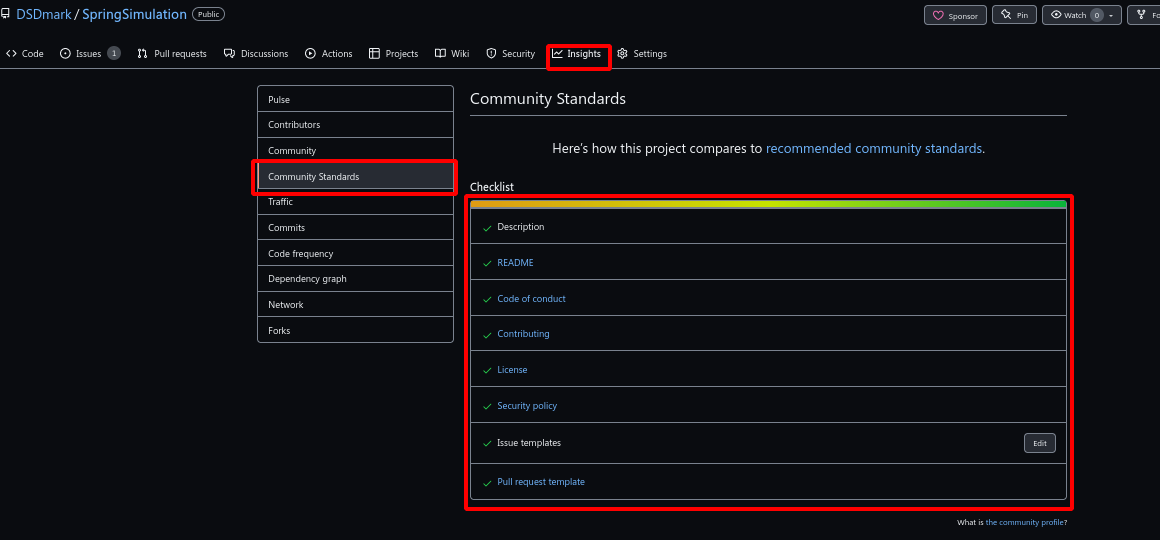Image resolution: width=1160 pixels, height=540 pixels.
Task: Click the License row checkmark
Action: [487, 371]
